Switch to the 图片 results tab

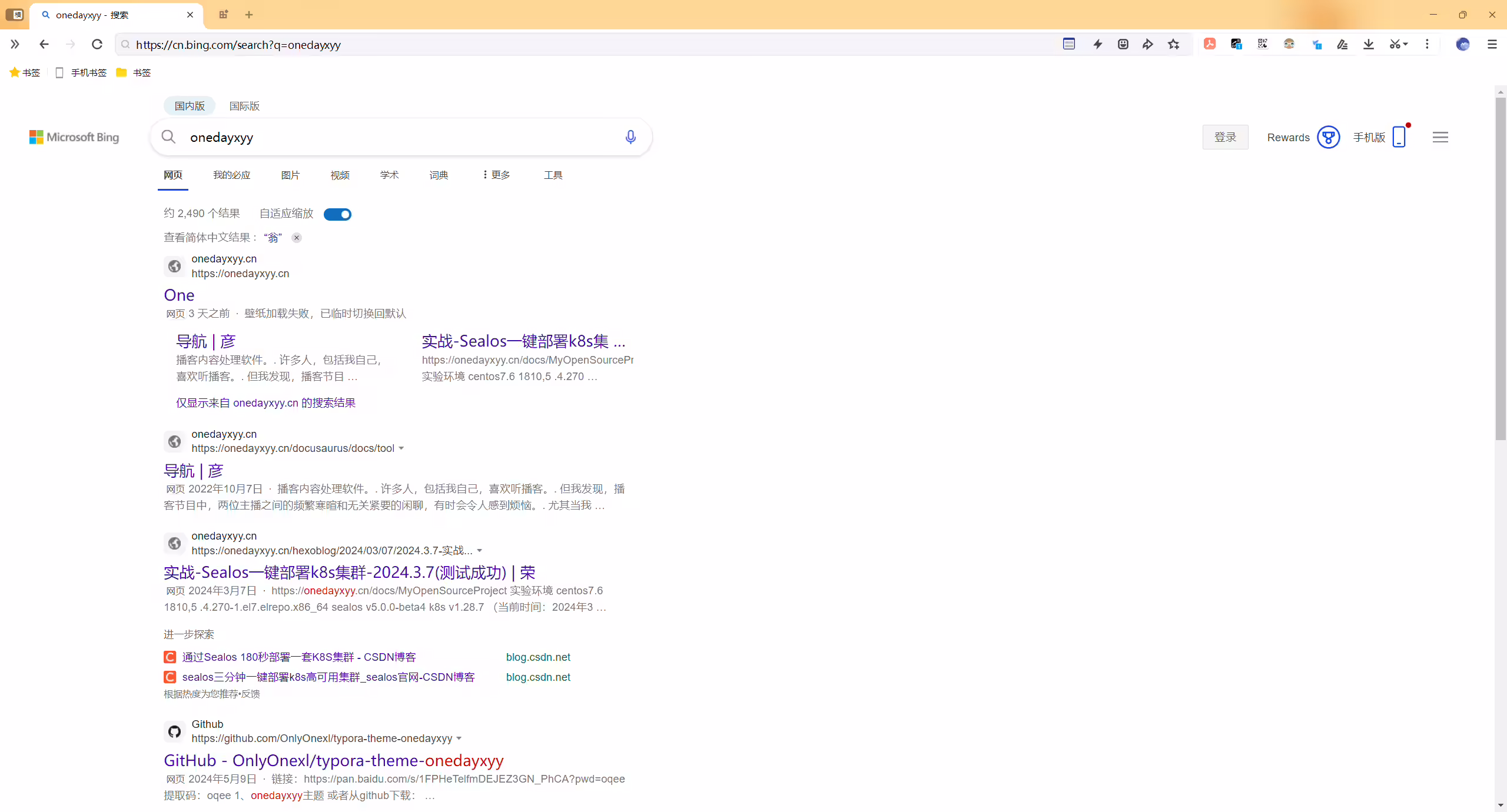290,175
